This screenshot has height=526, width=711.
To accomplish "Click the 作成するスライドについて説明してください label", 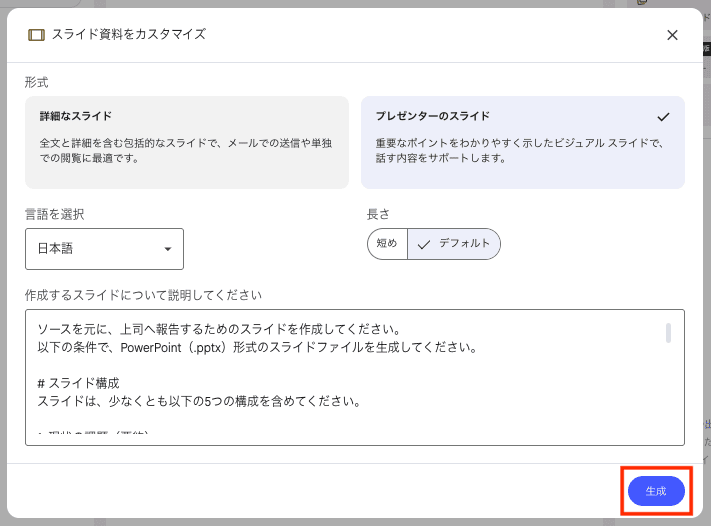I will 143,295.
